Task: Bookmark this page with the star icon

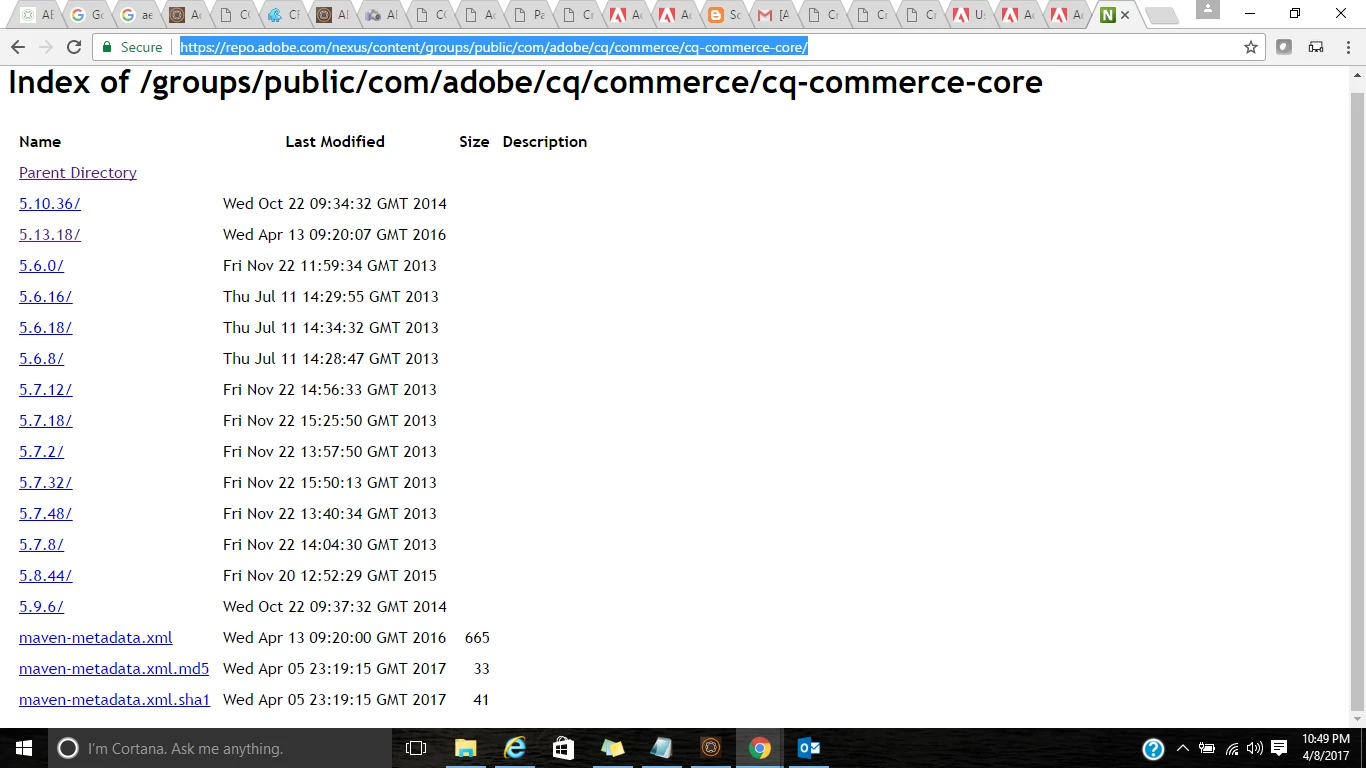Action: coord(1250,47)
